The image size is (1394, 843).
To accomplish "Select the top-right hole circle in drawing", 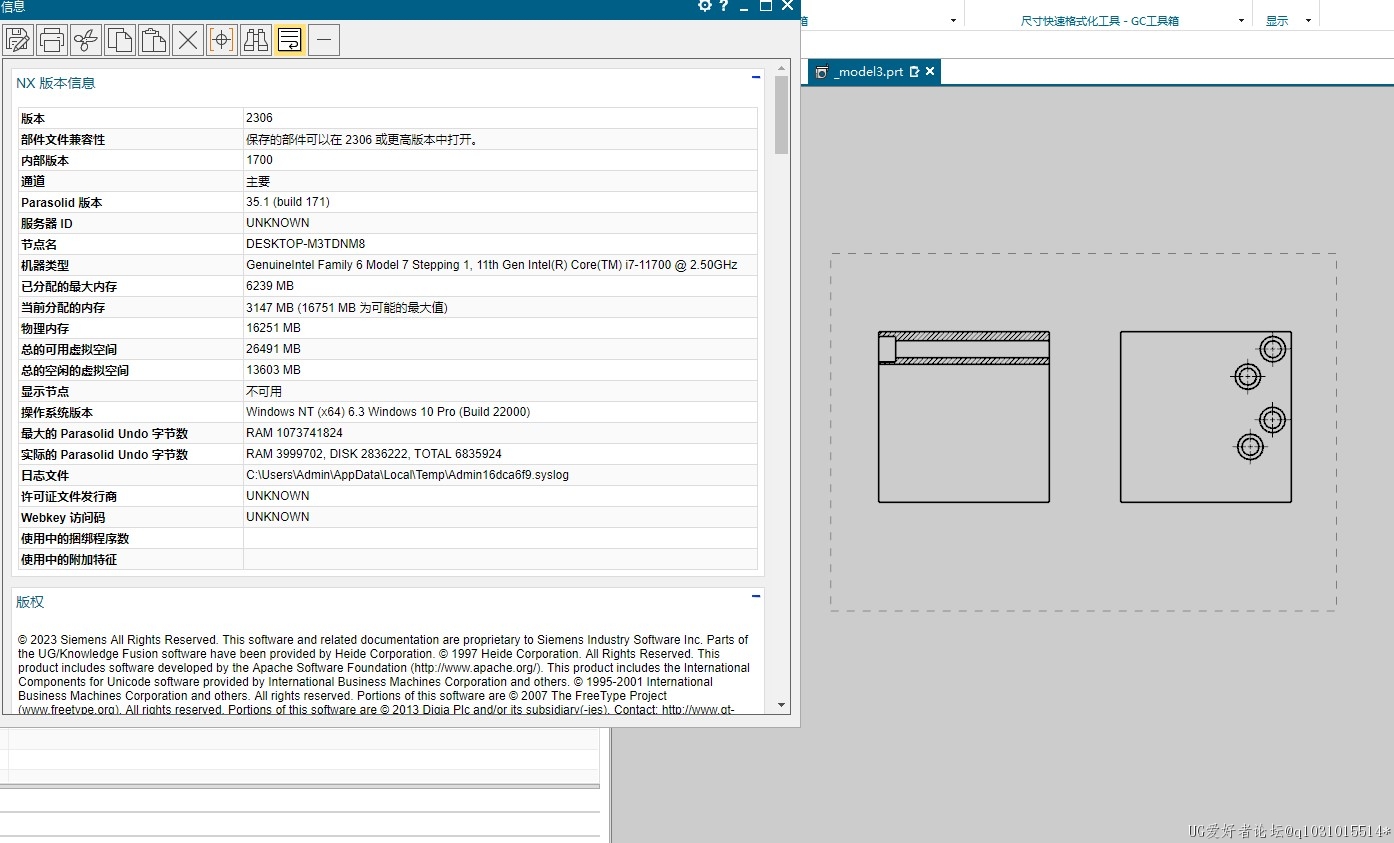I will [1272, 349].
